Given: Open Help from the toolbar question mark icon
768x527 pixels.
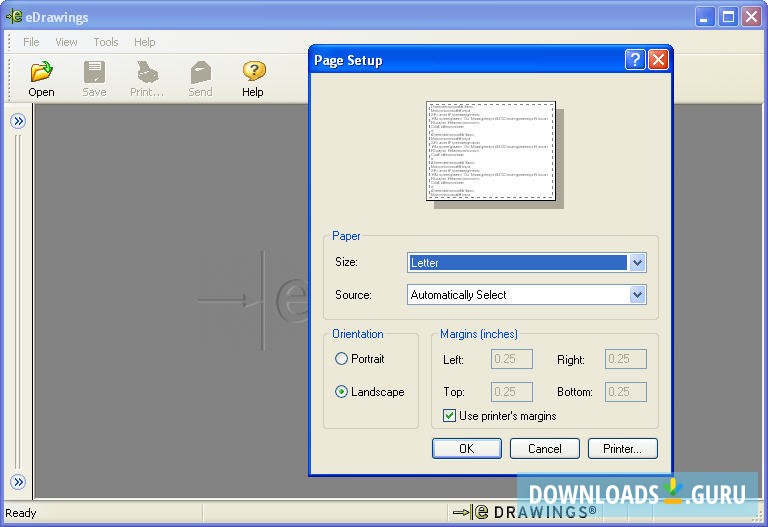Looking at the screenshot, I should pos(253,78).
